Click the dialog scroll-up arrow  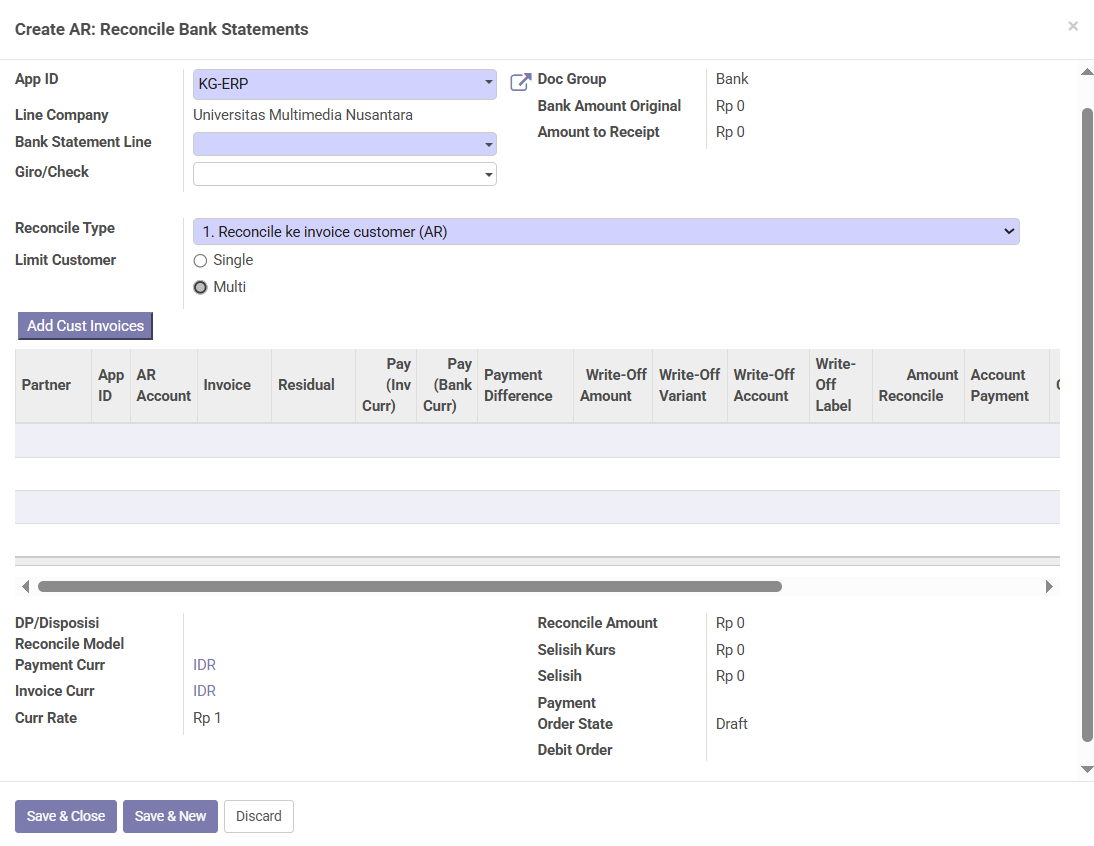tap(1087, 72)
